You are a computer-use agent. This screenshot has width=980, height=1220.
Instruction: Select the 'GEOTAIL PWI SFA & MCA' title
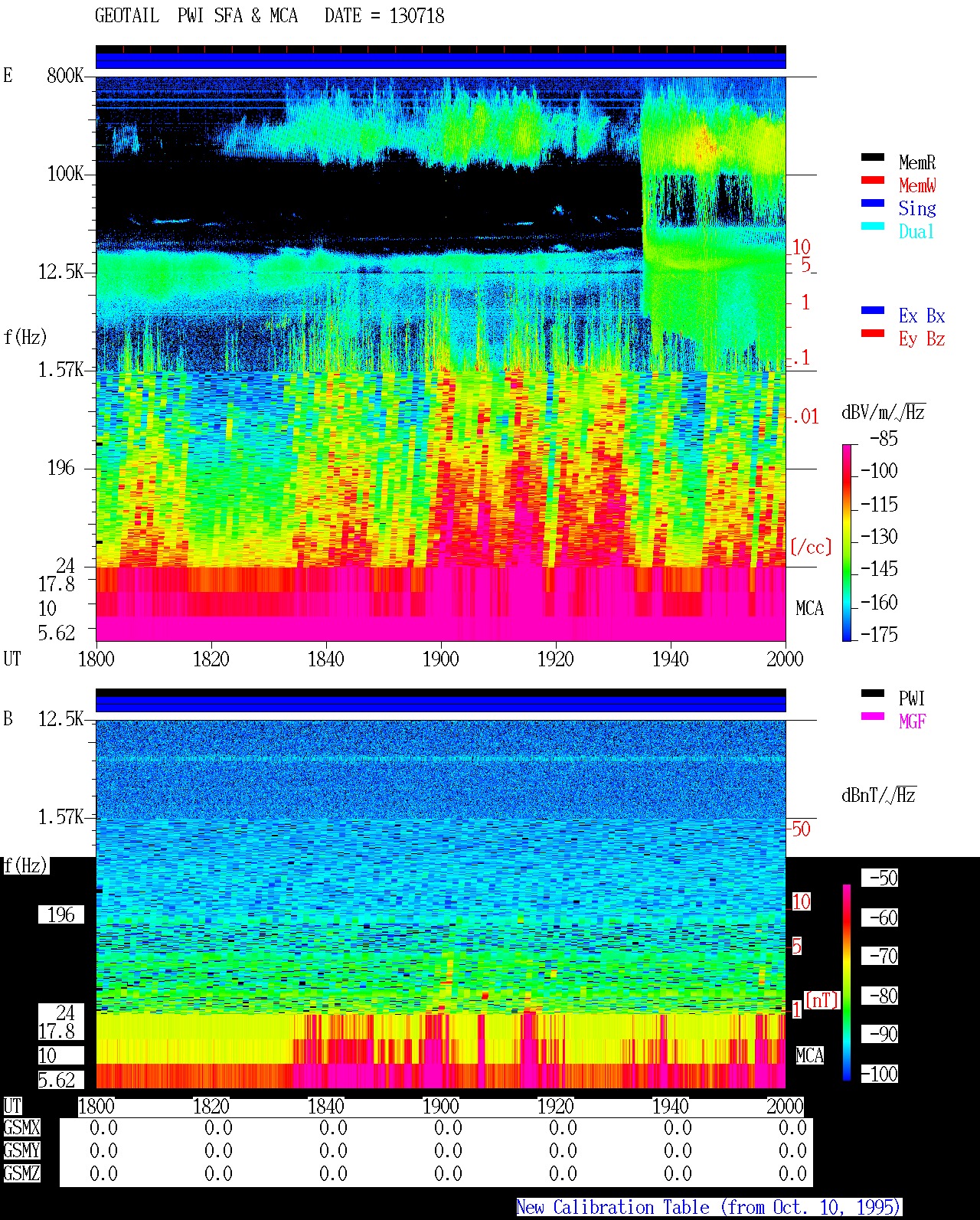point(196,16)
